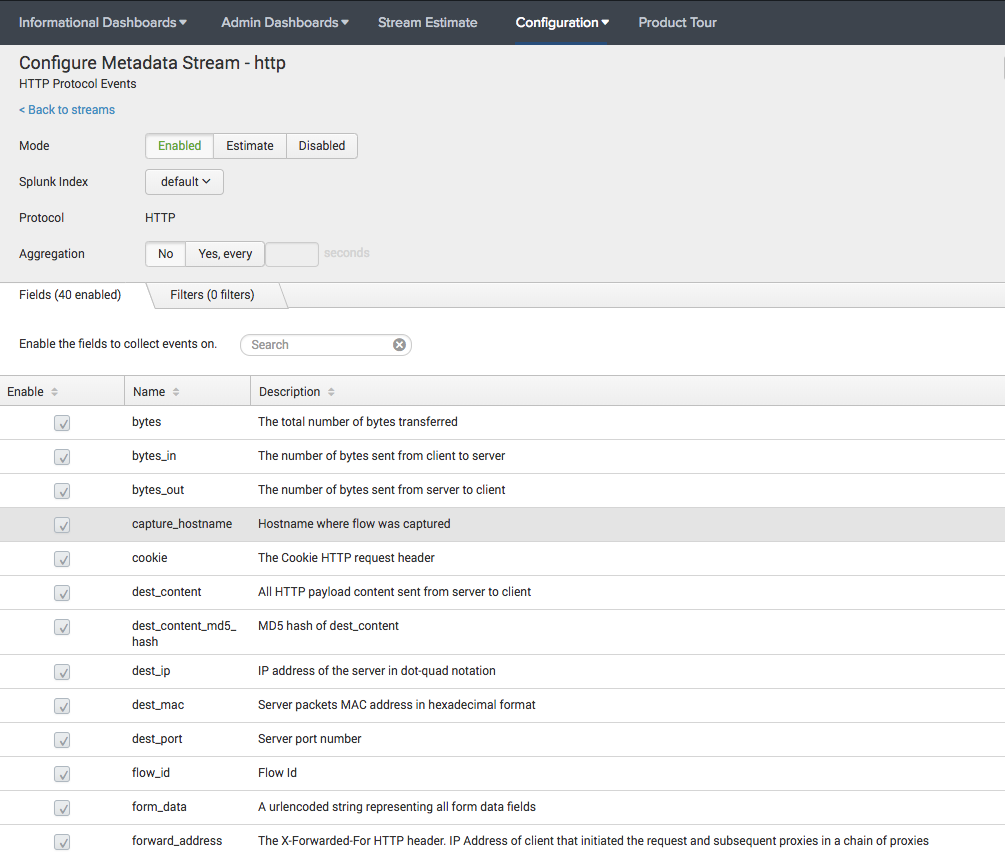Select the Disabled mode button
1005x856 pixels.
pyautogui.click(x=321, y=145)
